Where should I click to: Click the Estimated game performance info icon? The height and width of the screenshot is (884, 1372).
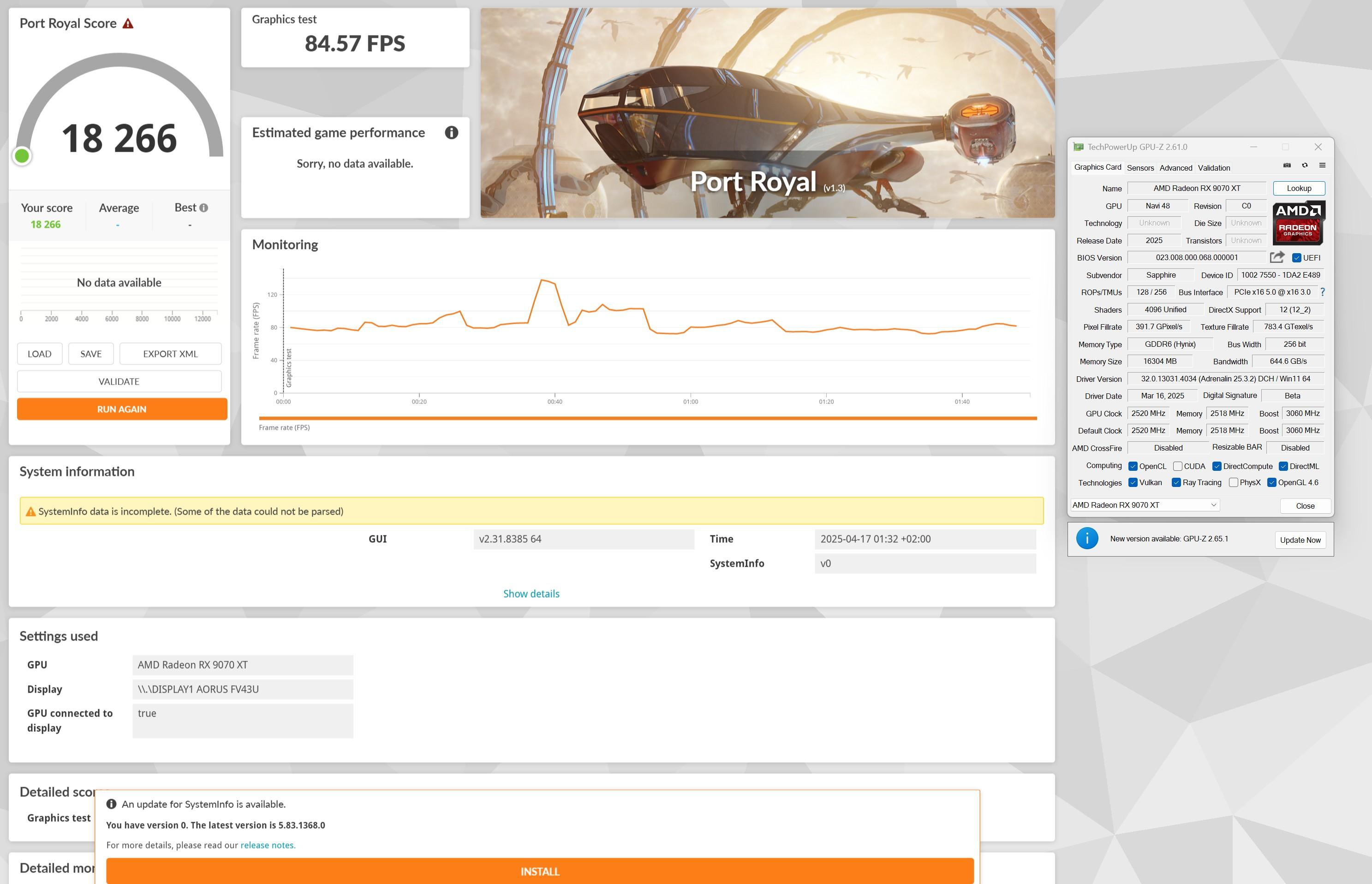pos(451,133)
